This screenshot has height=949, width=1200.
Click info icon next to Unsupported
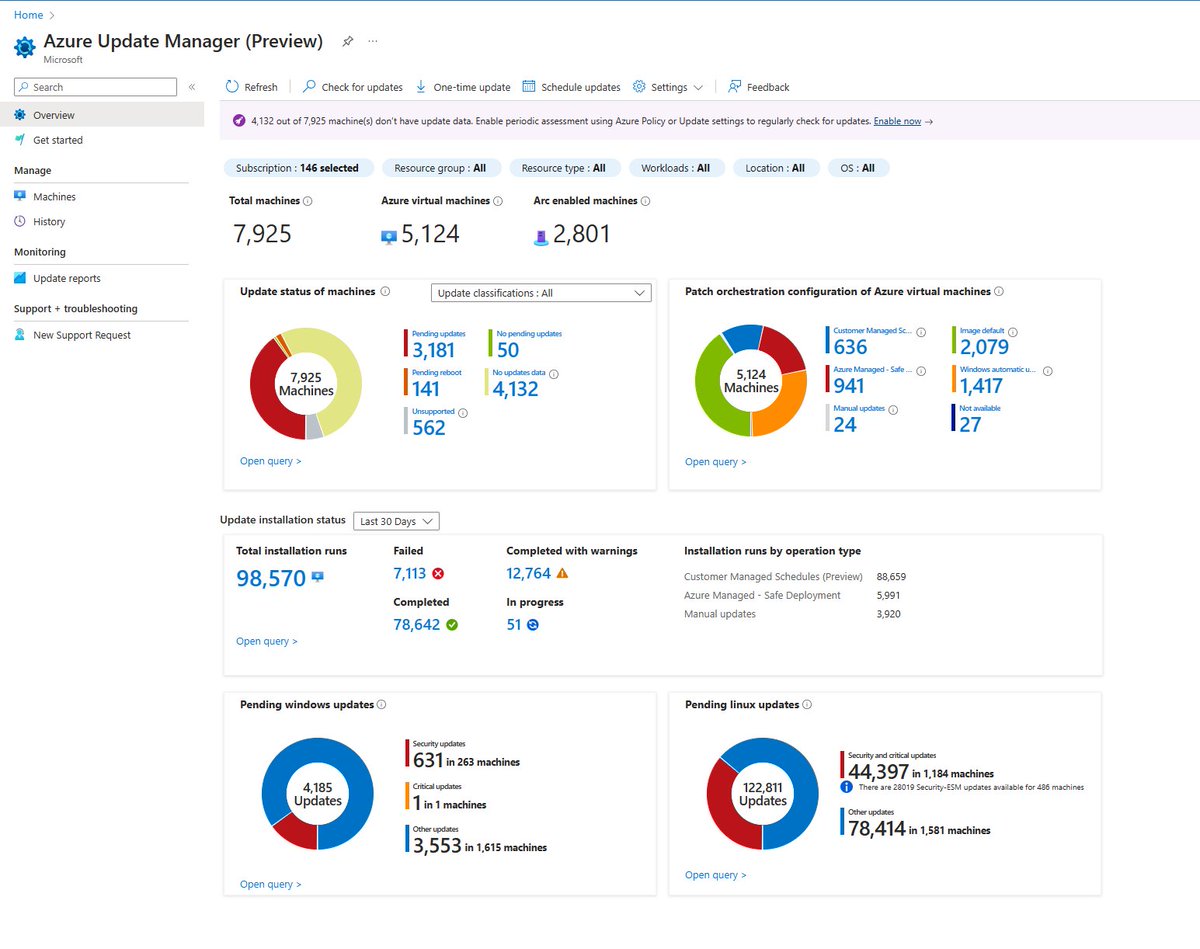(463, 412)
